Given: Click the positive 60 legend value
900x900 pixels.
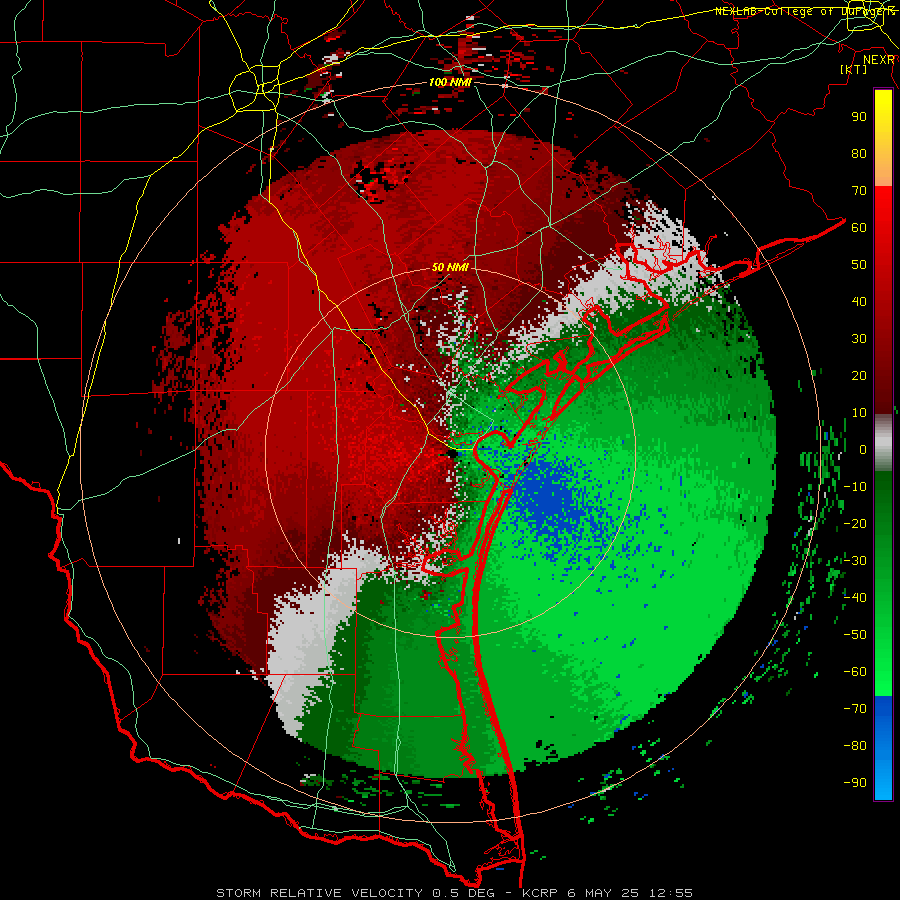Looking at the screenshot, I should 859,227.
